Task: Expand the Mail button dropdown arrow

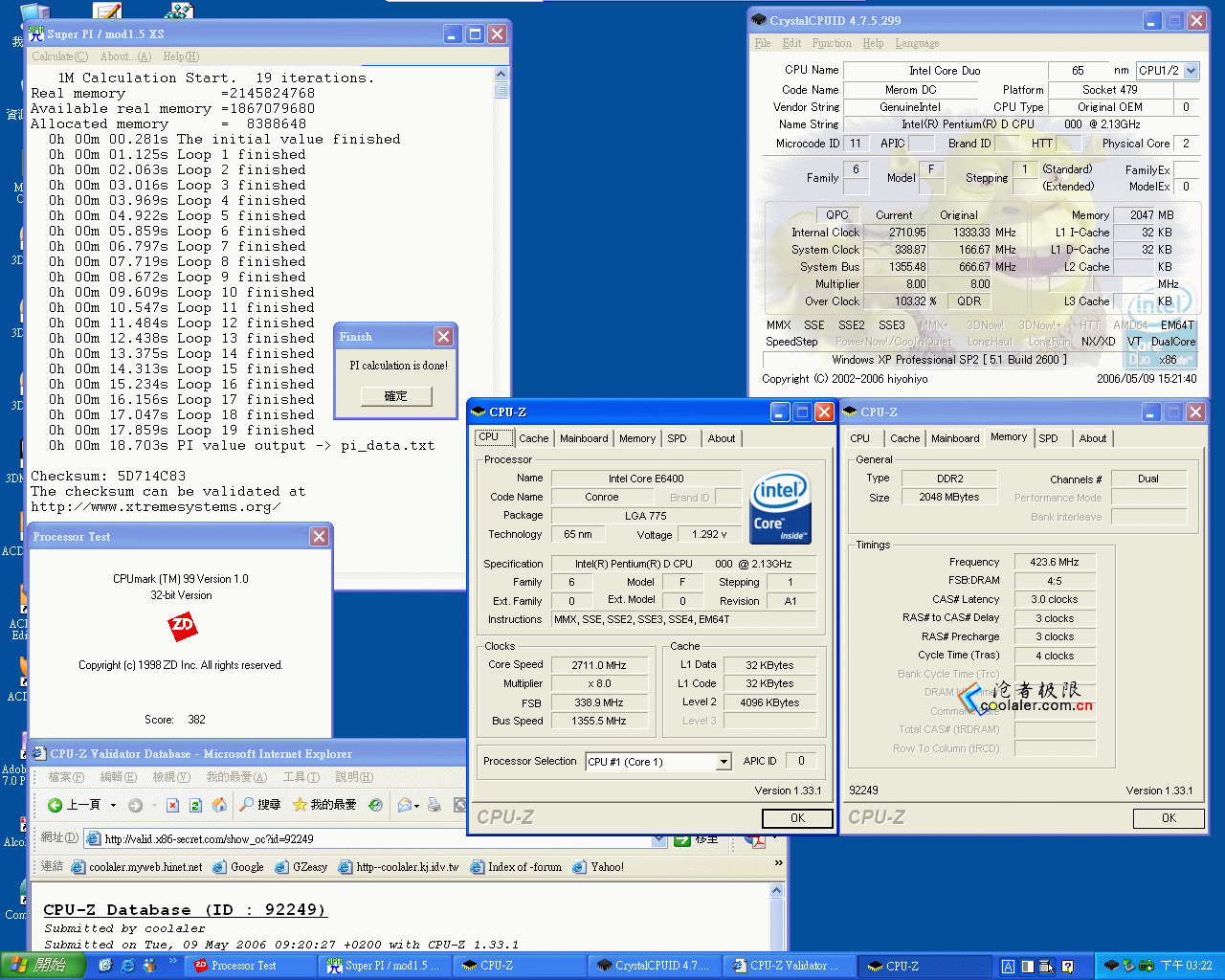Action: coord(417,806)
